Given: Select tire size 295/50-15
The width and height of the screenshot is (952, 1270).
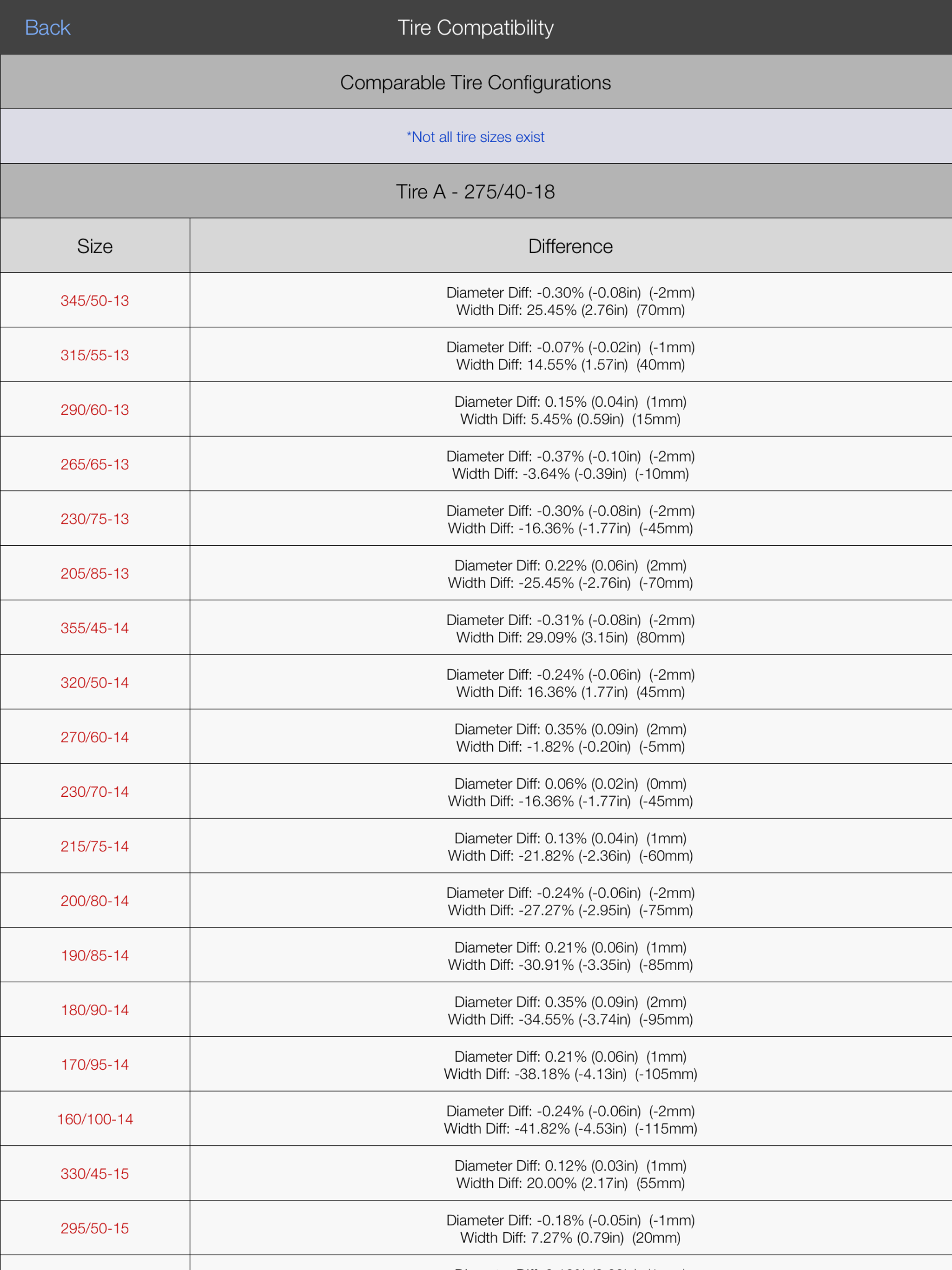Looking at the screenshot, I should click(x=95, y=1228).
